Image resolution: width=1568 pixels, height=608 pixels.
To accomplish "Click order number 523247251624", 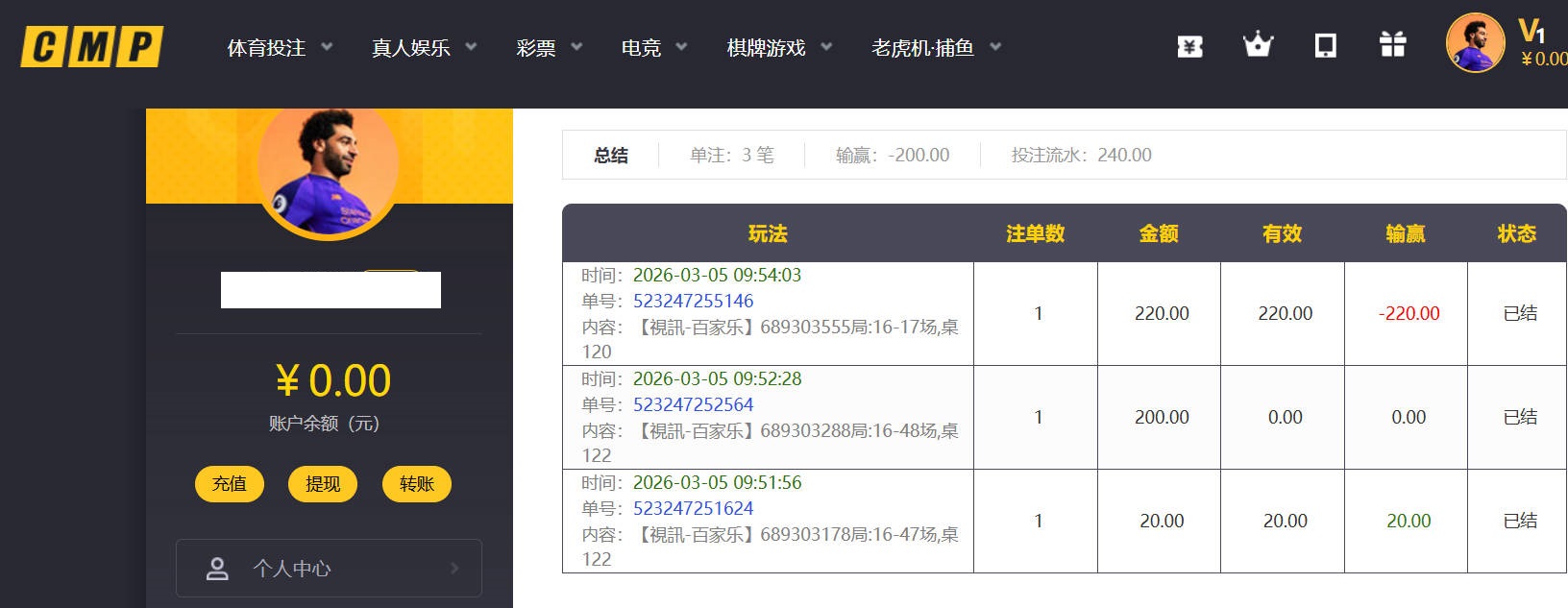I will point(693,509).
